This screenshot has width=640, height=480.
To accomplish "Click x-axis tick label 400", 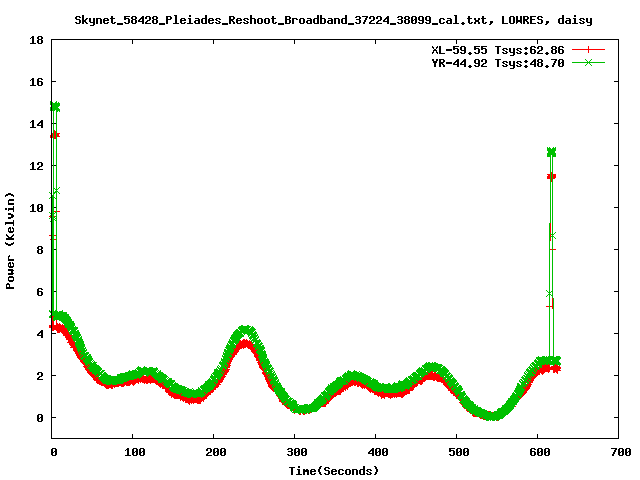I will (378, 452).
